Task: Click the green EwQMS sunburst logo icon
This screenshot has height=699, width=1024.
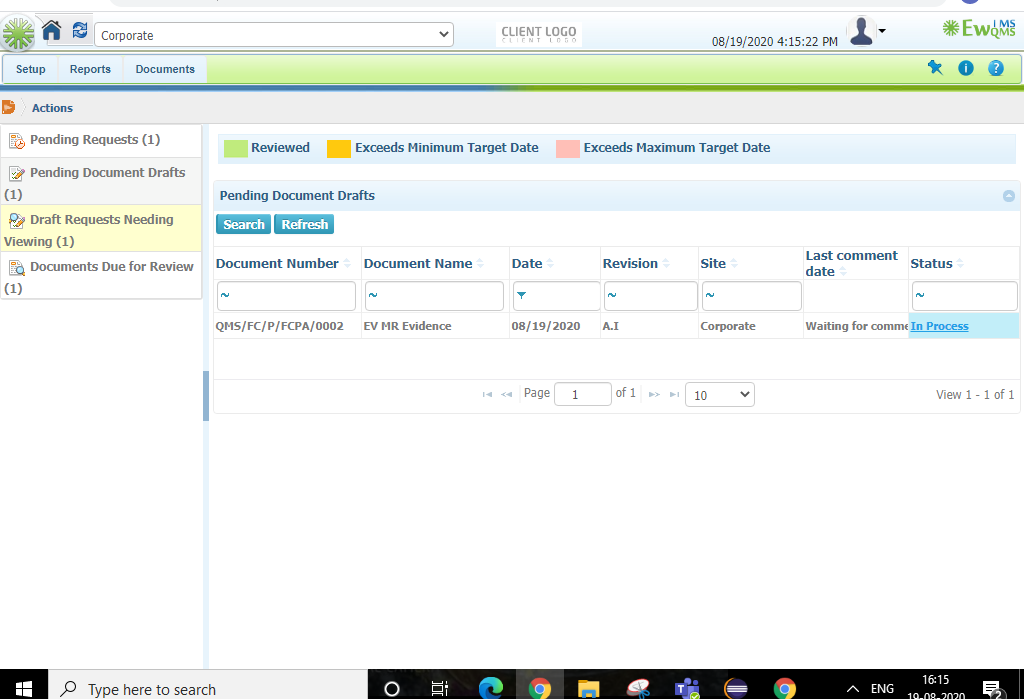Action: tap(18, 33)
